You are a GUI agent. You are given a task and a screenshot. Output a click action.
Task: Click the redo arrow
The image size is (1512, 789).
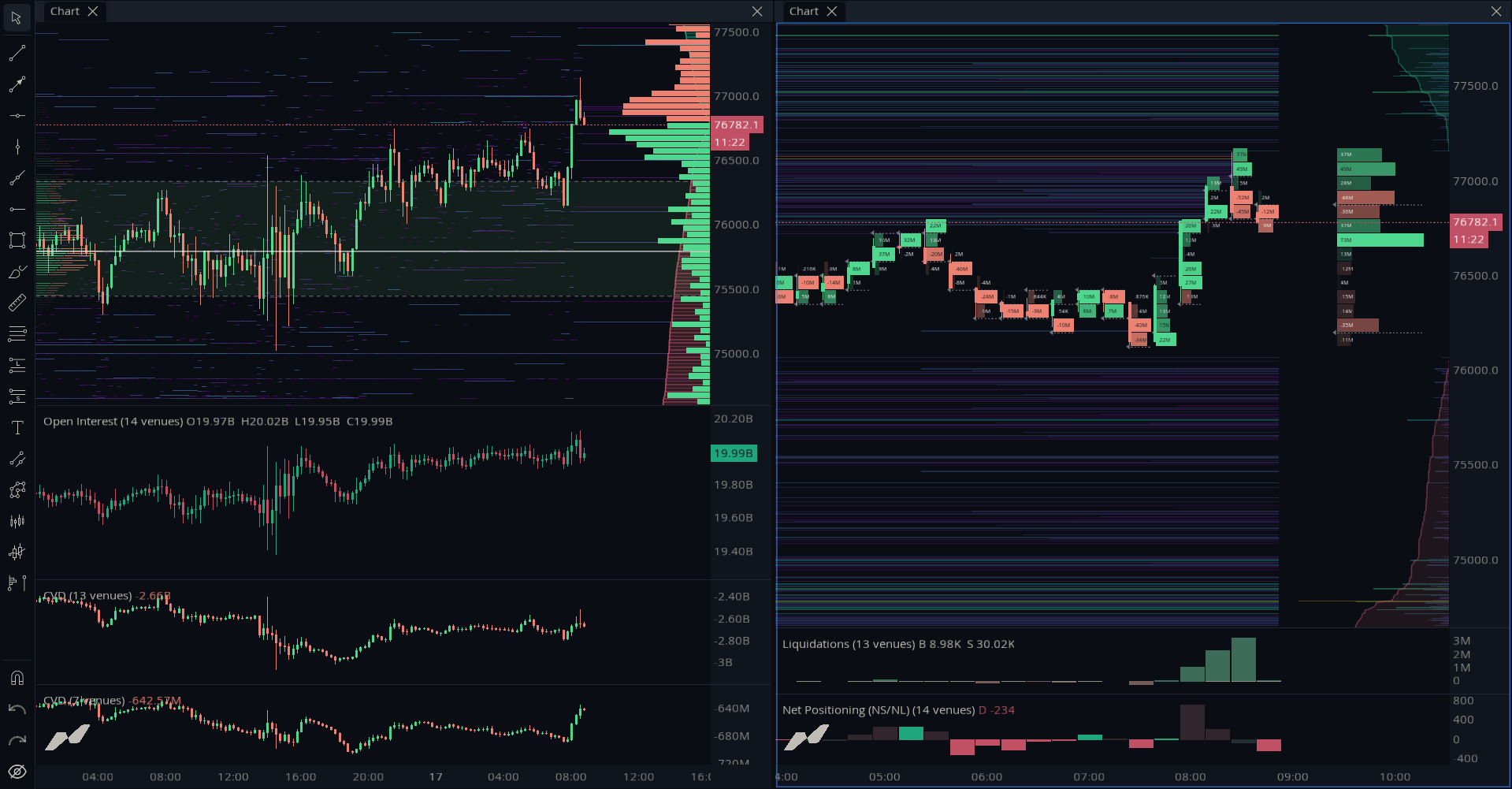click(x=17, y=740)
